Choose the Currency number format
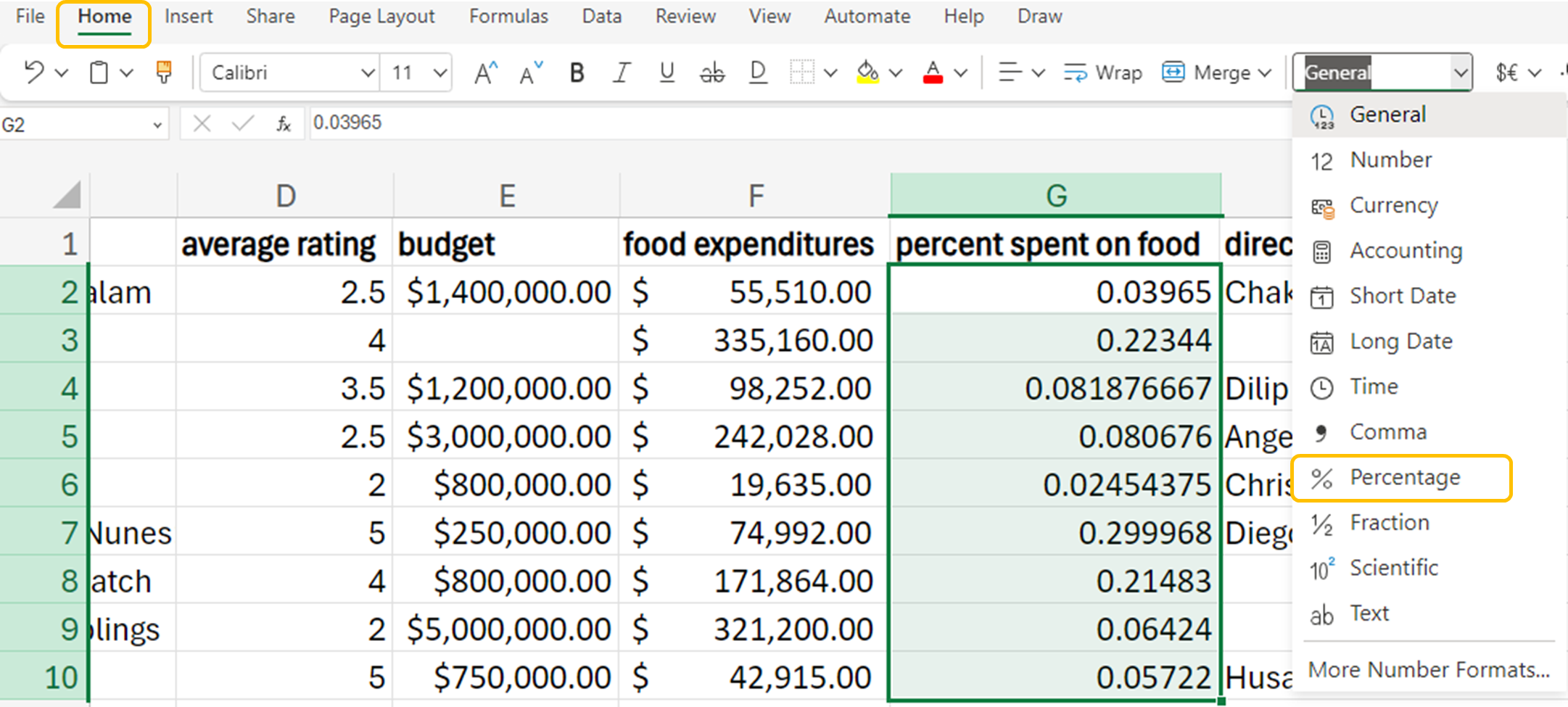This screenshot has width=1568, height=707. pyautogui.click(x=1392, y=206)
